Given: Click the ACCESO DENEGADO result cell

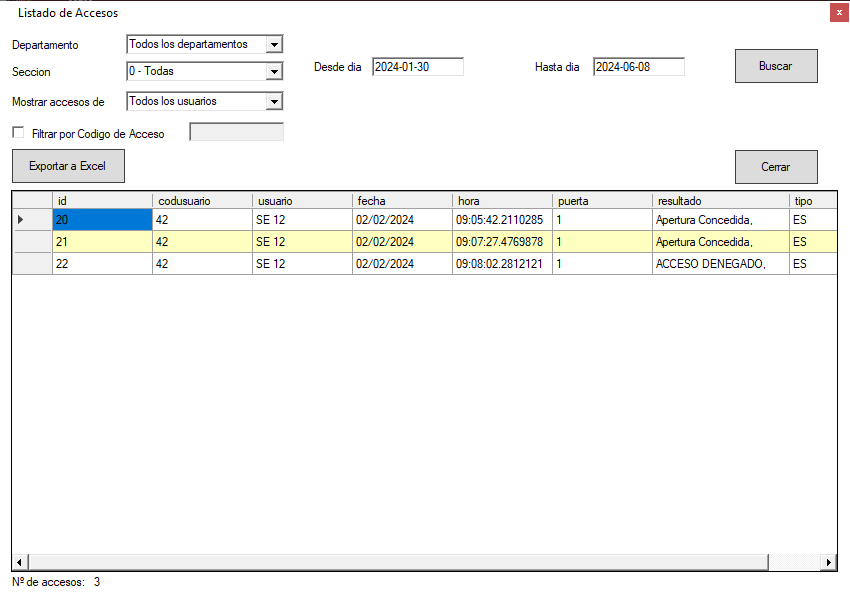Looking at the screenshot, I should pyautogui.click(x=721, y=263).
